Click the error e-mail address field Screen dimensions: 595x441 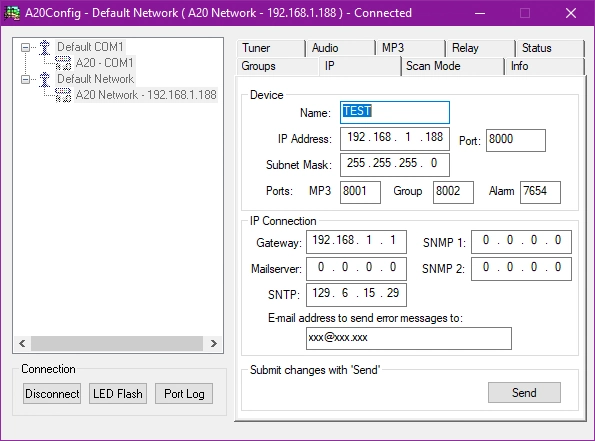(409, 338)
